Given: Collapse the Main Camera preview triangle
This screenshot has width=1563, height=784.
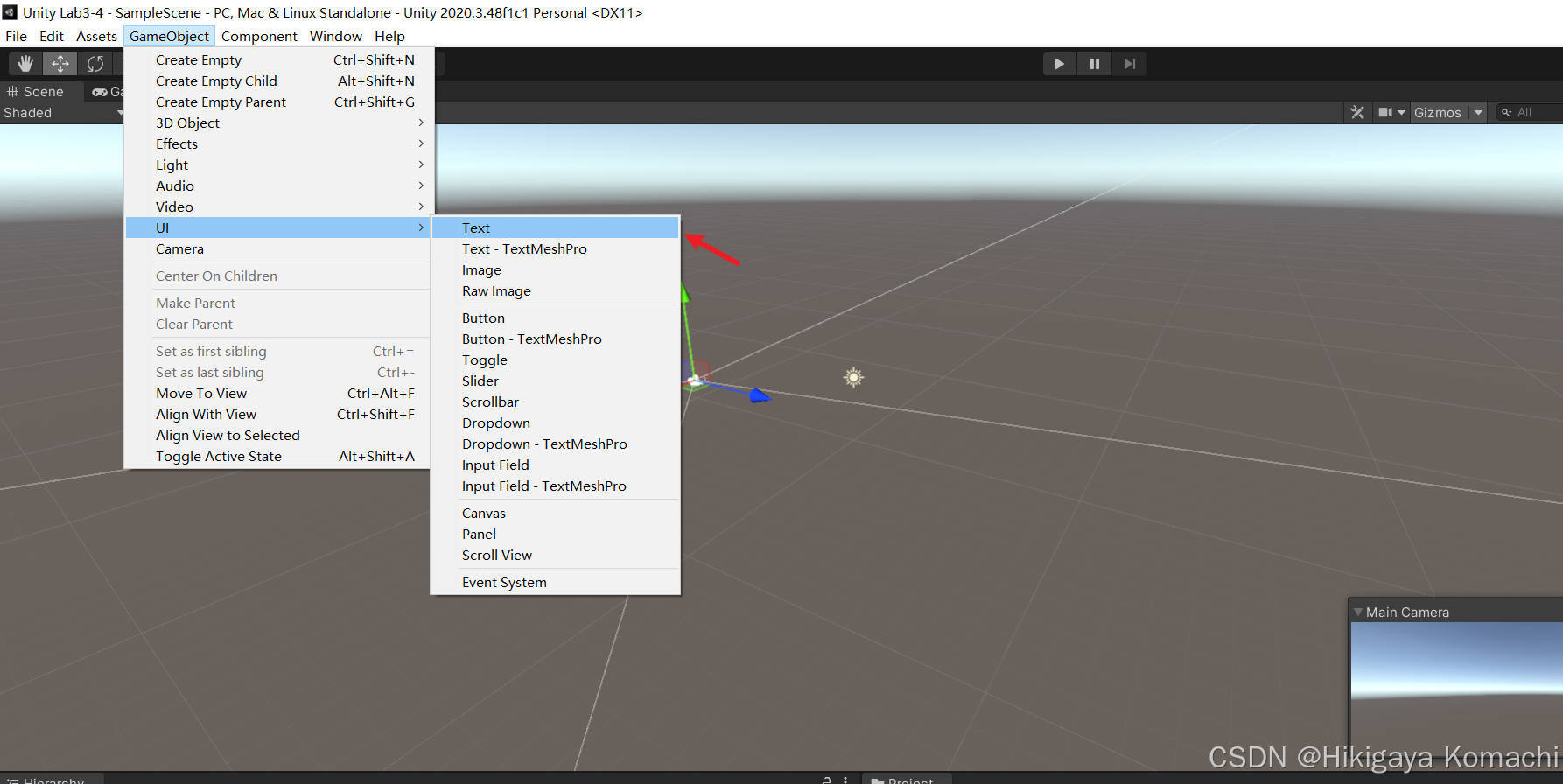Looking at the screenshot, I should point(1358,612).
